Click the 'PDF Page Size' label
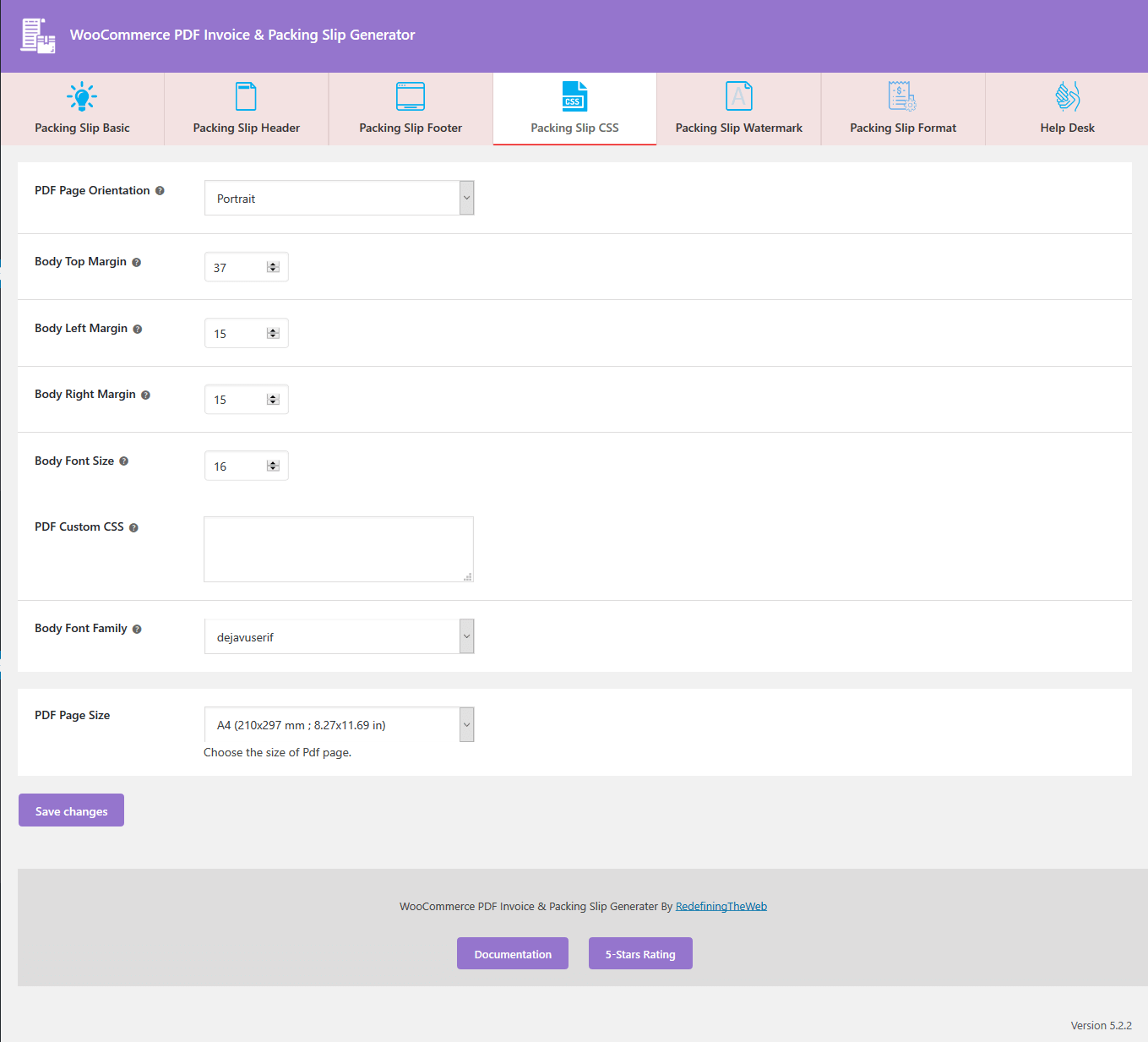 click(73, 715)
